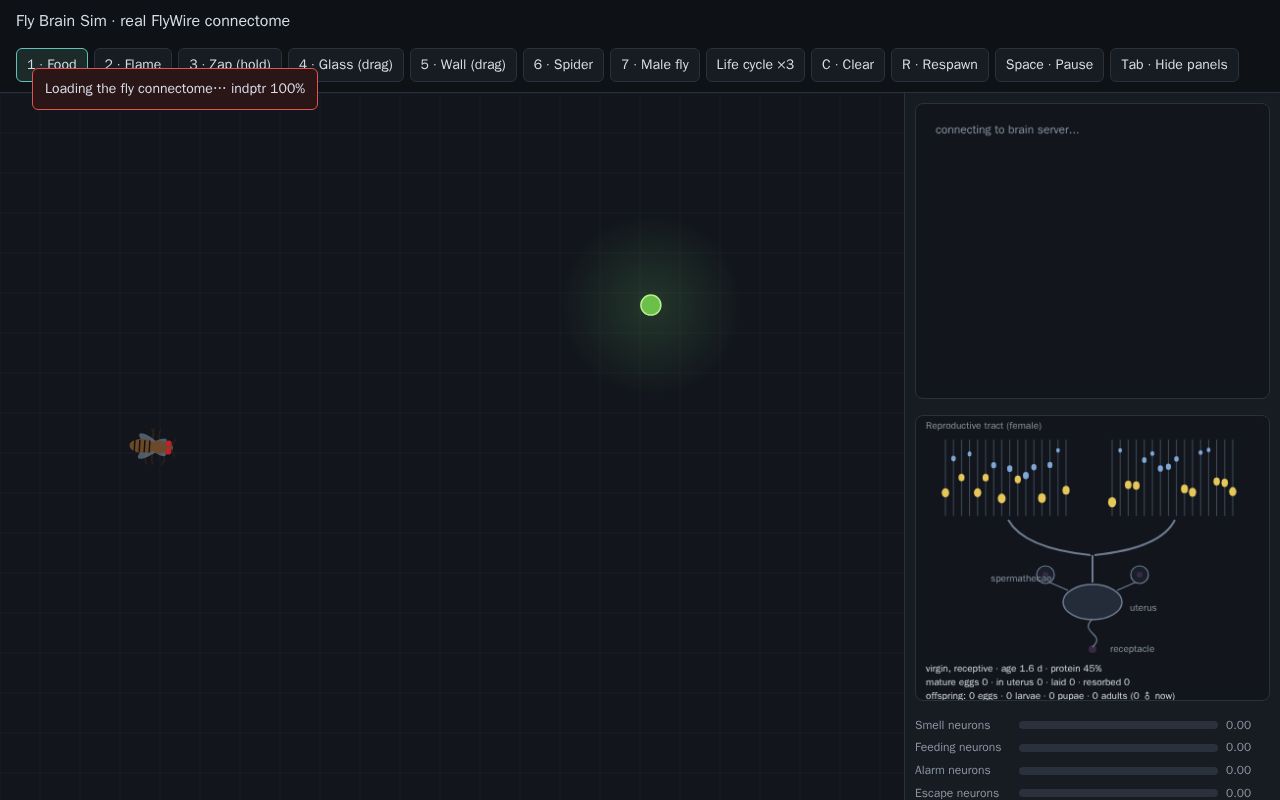1280x800 pixels.
Task: Click the 'Smell neurons' label
Action: pos(953,725)
